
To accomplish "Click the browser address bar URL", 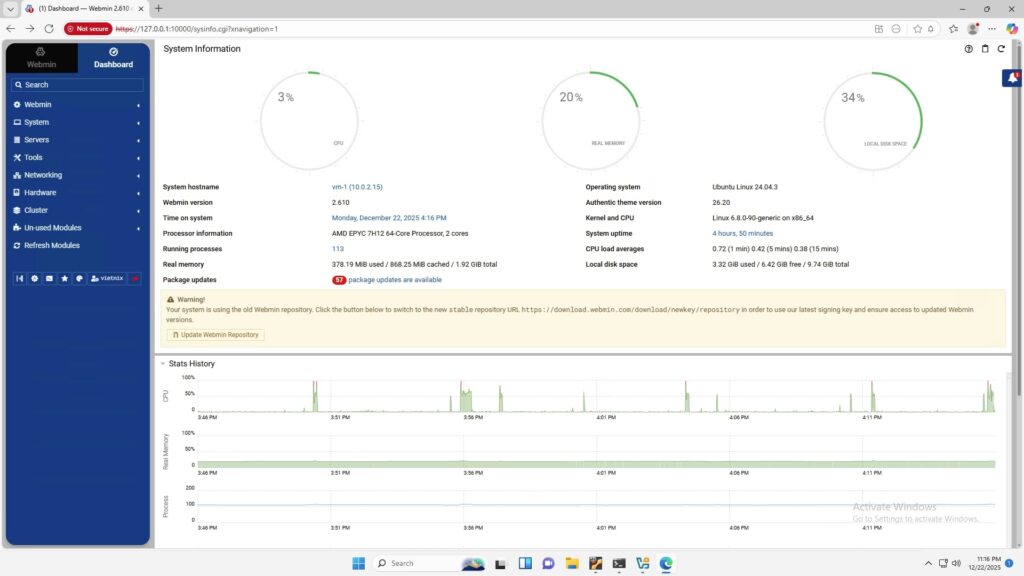I will pyautogui.click(x=197, y=29).
